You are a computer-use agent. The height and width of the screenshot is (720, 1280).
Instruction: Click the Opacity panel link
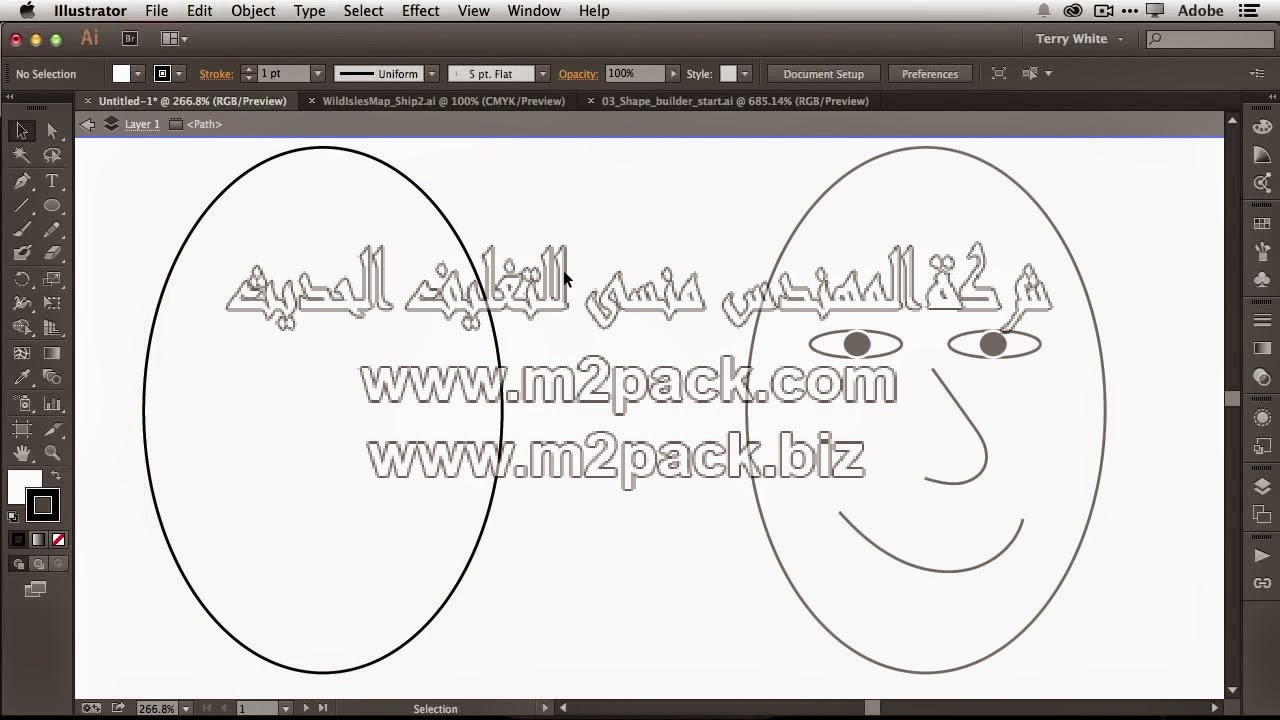click(578, 74)
